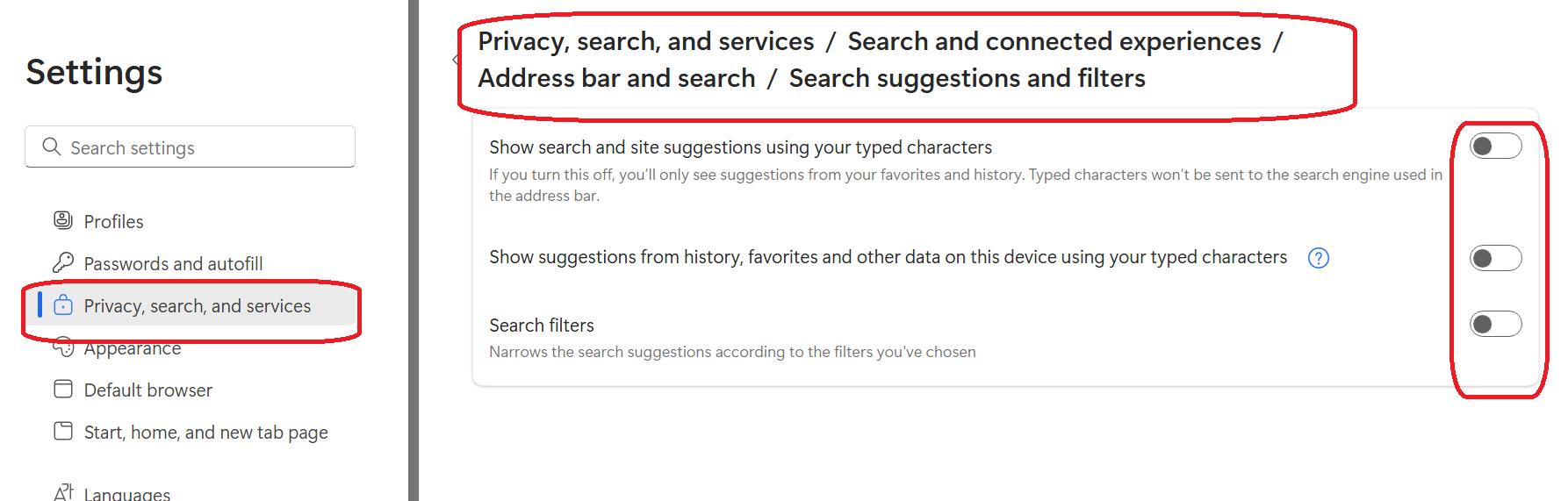This screenshot has width=1568, height=501.
Task: Click the Search filters setting title
Action: point(542,326)
